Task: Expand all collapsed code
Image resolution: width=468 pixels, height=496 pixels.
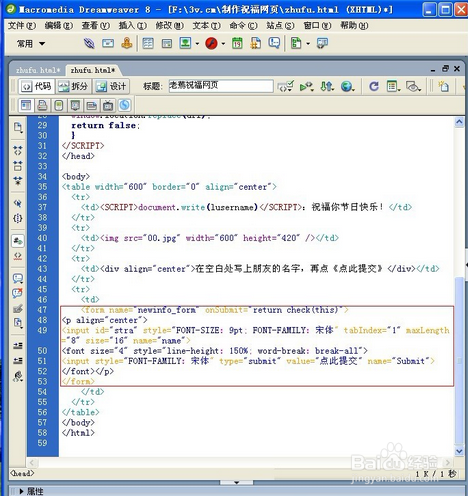Action: point(18,181)
